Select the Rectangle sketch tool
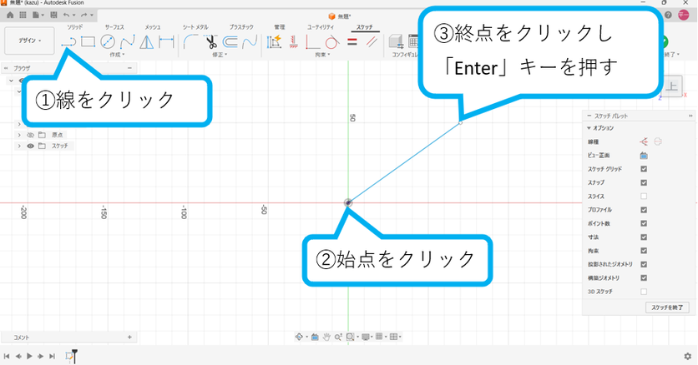This screenshot has width=698, height=365. pyautogui.click(x=88, y=42)
